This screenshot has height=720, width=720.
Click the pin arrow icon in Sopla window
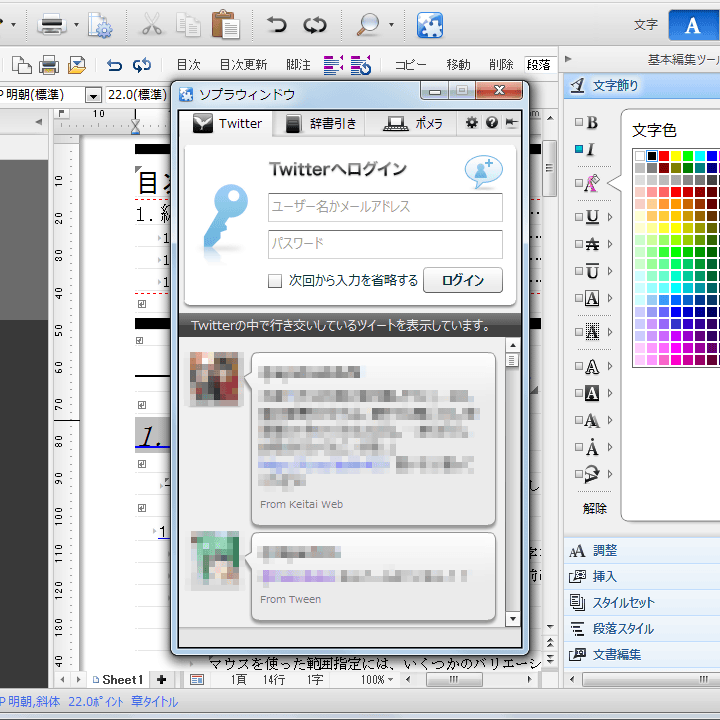click(x=511, y=123)
